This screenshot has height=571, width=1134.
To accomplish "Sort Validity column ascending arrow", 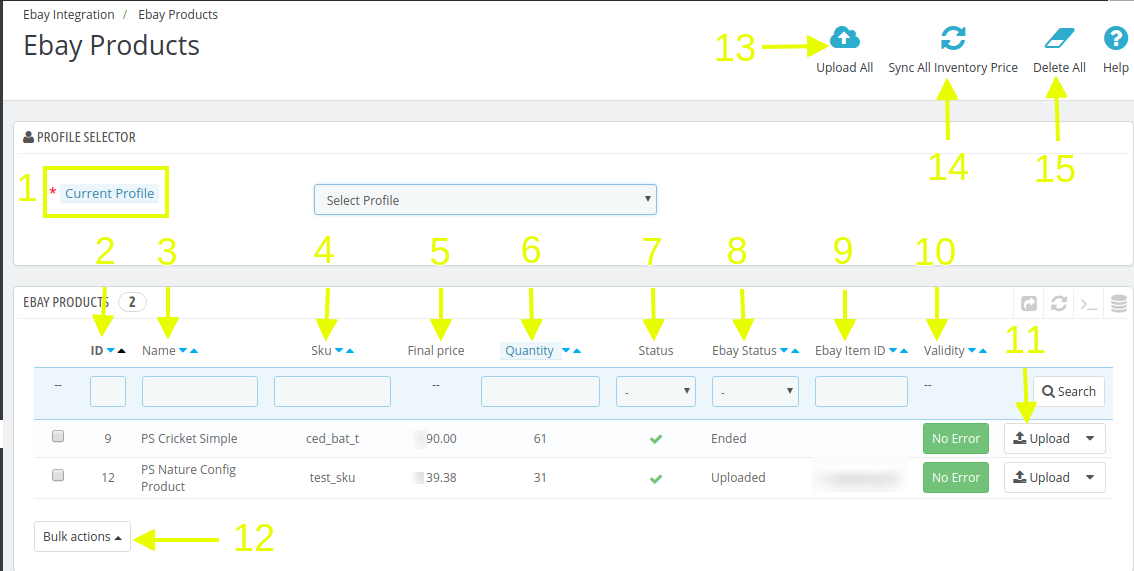I will click(983, 351).
